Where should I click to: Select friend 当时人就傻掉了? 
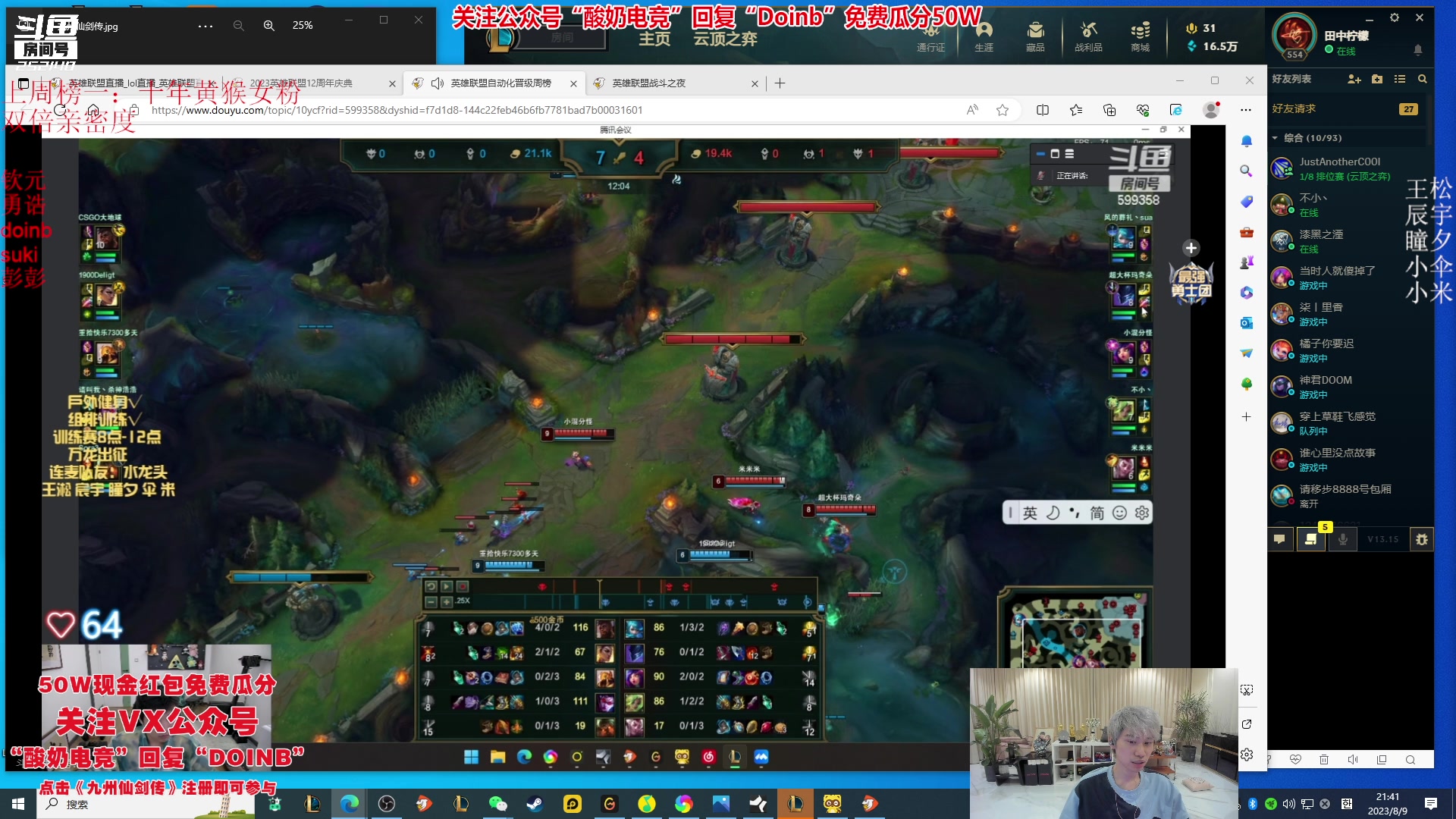coord(1345,278)
